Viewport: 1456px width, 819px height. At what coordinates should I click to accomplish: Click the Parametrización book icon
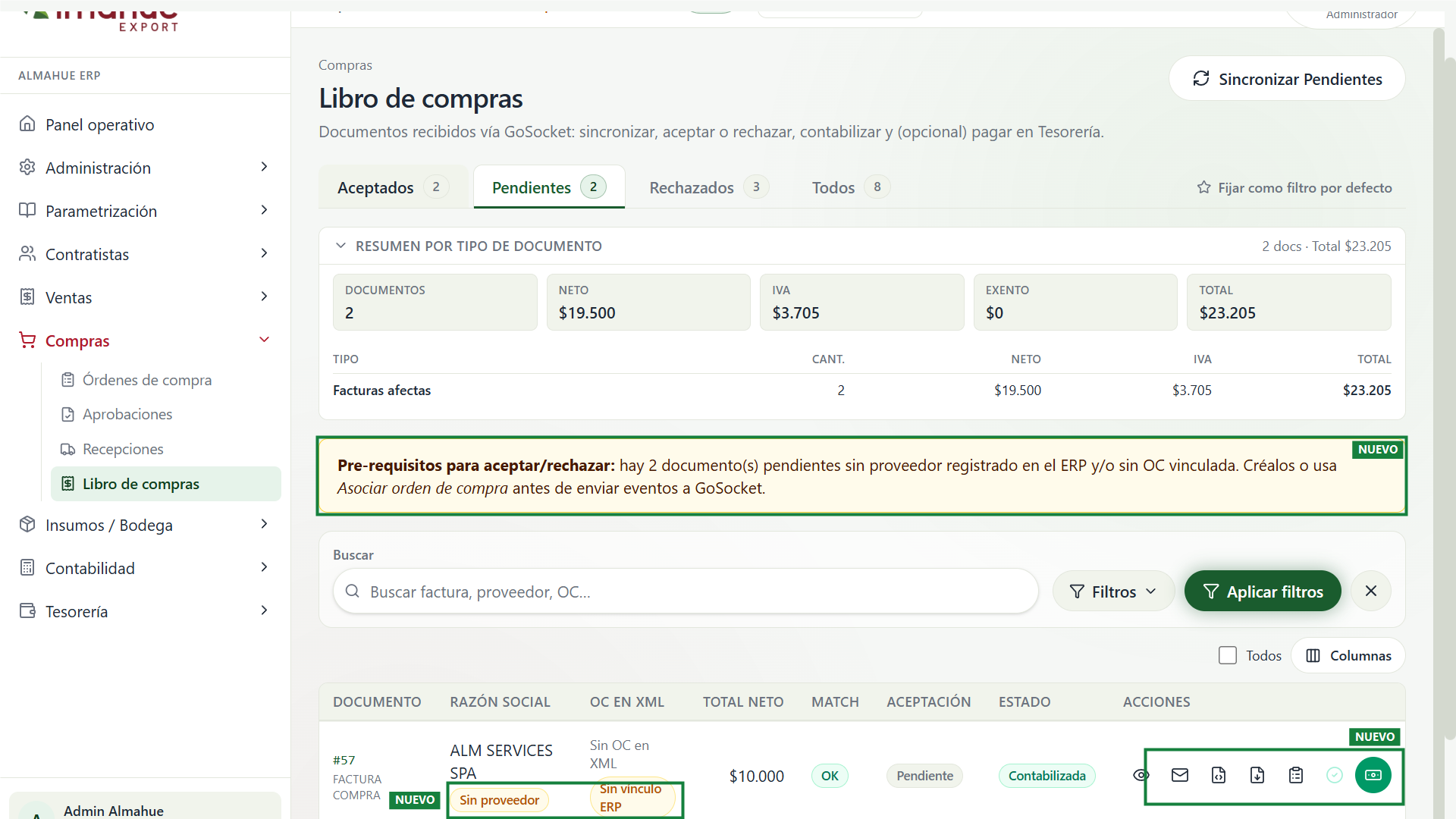tap(27, 210)
